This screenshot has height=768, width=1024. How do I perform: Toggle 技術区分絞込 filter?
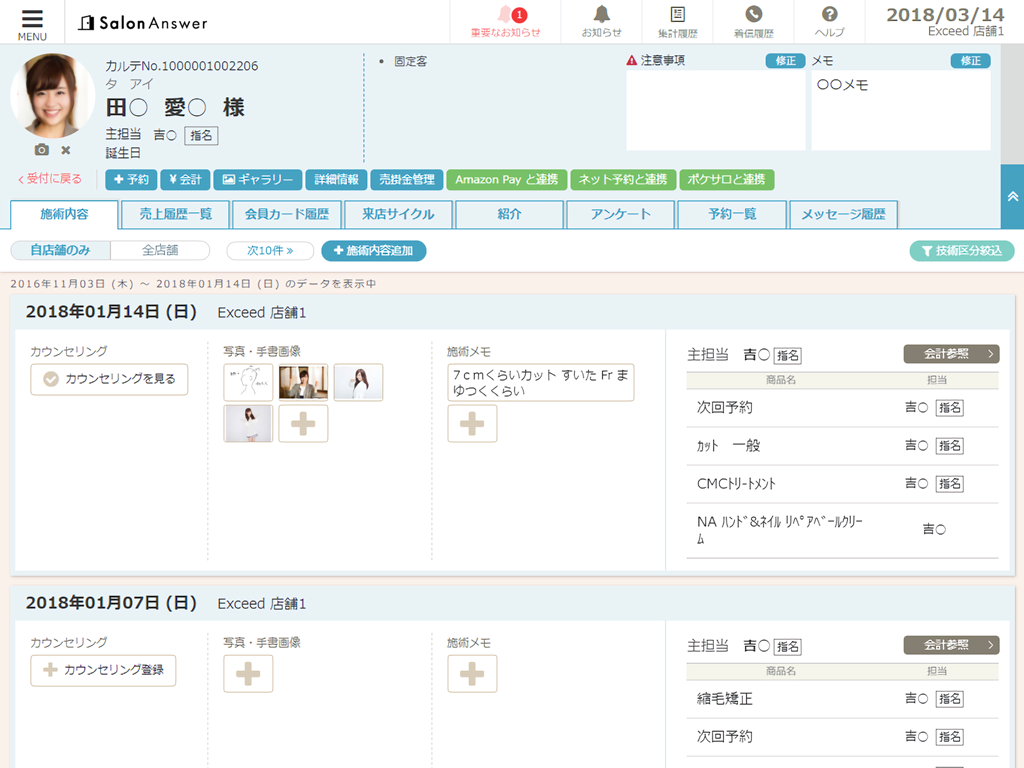pos(961,251)
